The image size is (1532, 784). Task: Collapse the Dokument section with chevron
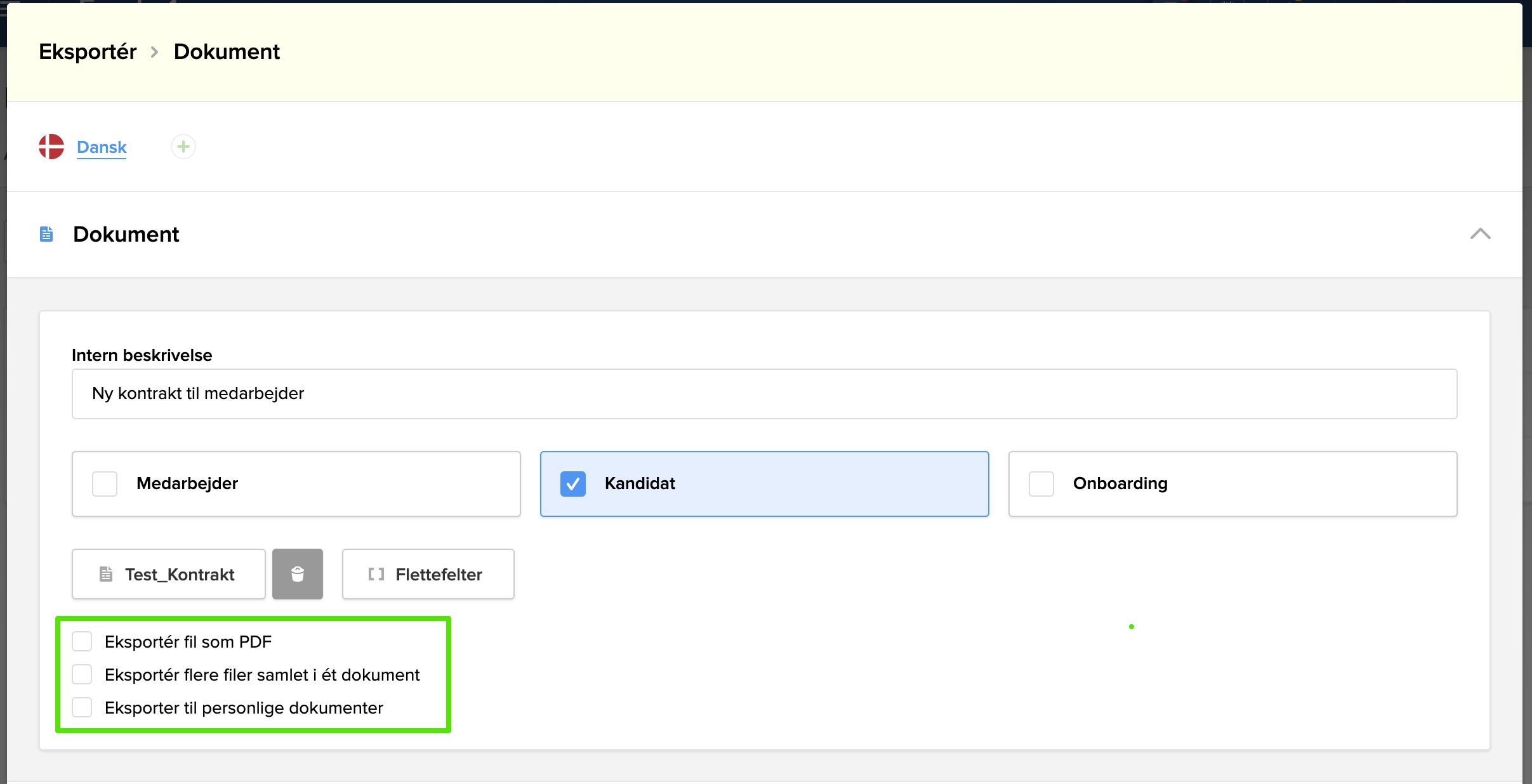1480,234
